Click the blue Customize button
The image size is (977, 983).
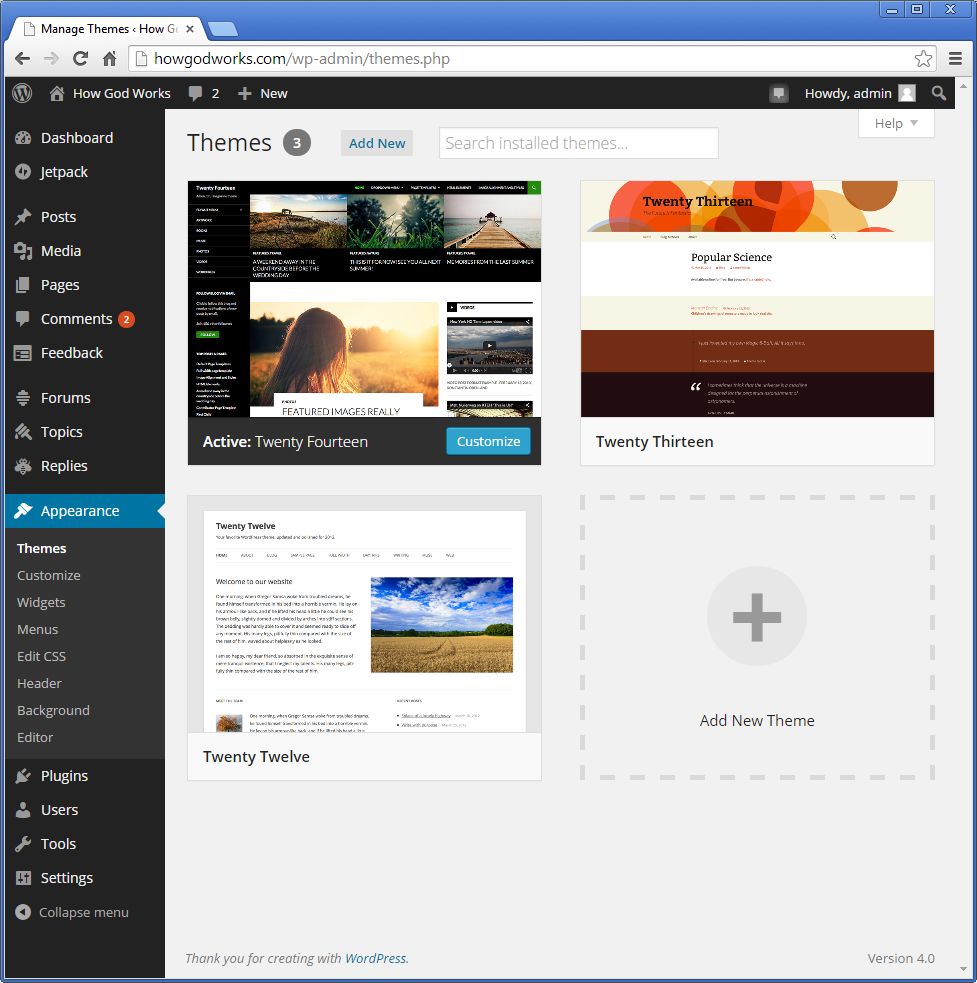pos(488,441)
